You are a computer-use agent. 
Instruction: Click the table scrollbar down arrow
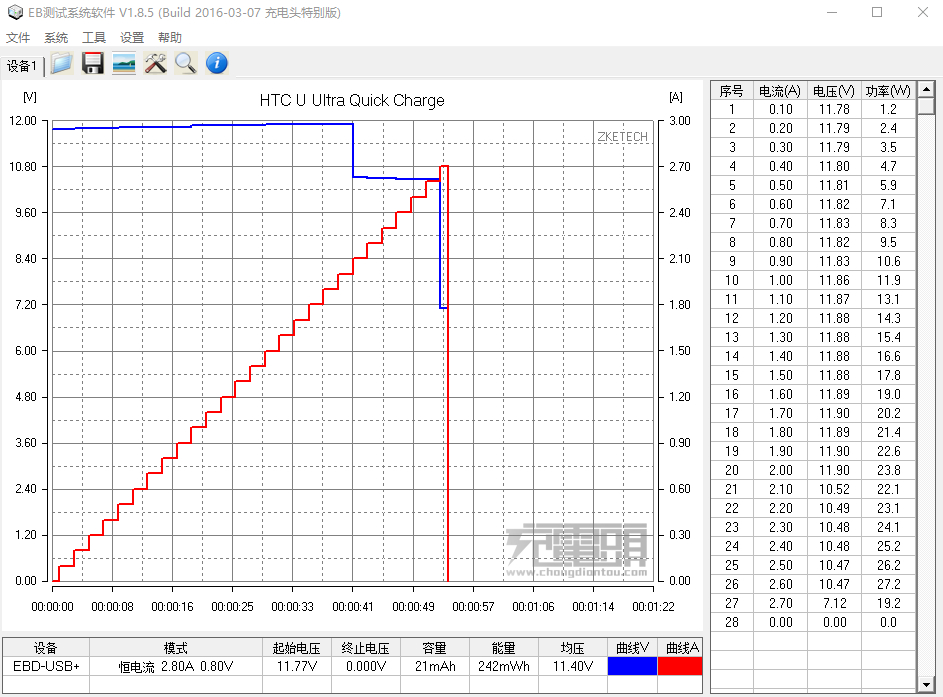pos(926,685)
